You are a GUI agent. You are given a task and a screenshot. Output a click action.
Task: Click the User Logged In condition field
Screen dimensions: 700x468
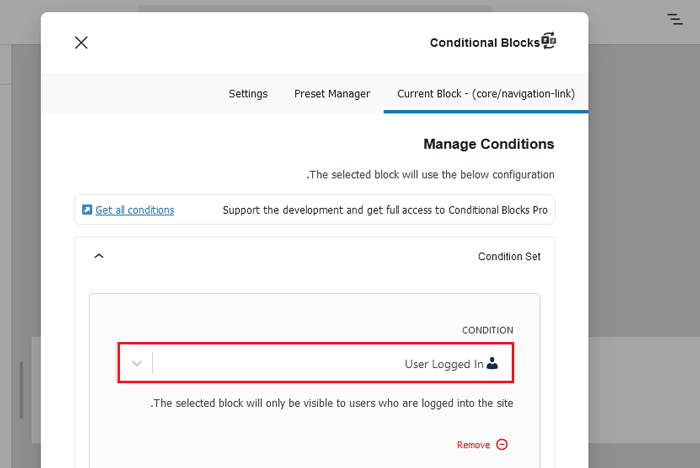[330, 364]
